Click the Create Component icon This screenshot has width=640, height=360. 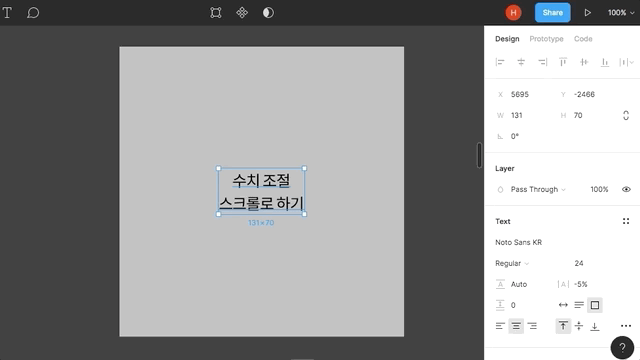tap(242, 13)
